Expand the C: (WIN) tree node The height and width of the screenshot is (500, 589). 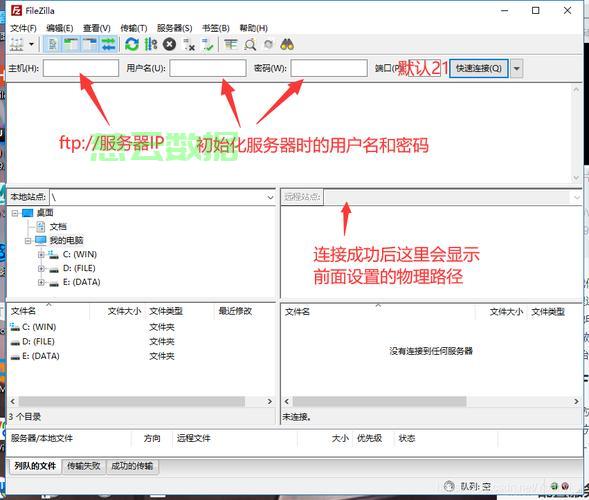(x=41, y=255)
